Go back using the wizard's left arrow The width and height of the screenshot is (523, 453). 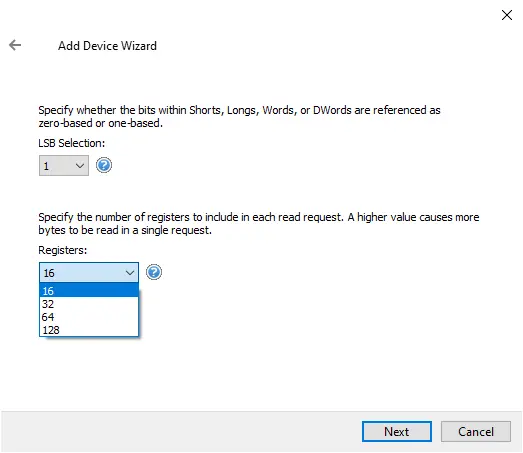pos(15,45)
